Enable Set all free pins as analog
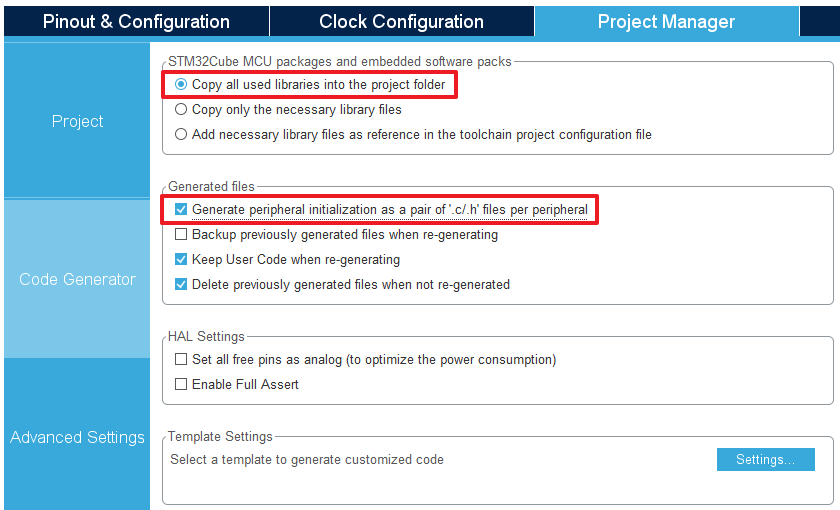 click(181, 359)
